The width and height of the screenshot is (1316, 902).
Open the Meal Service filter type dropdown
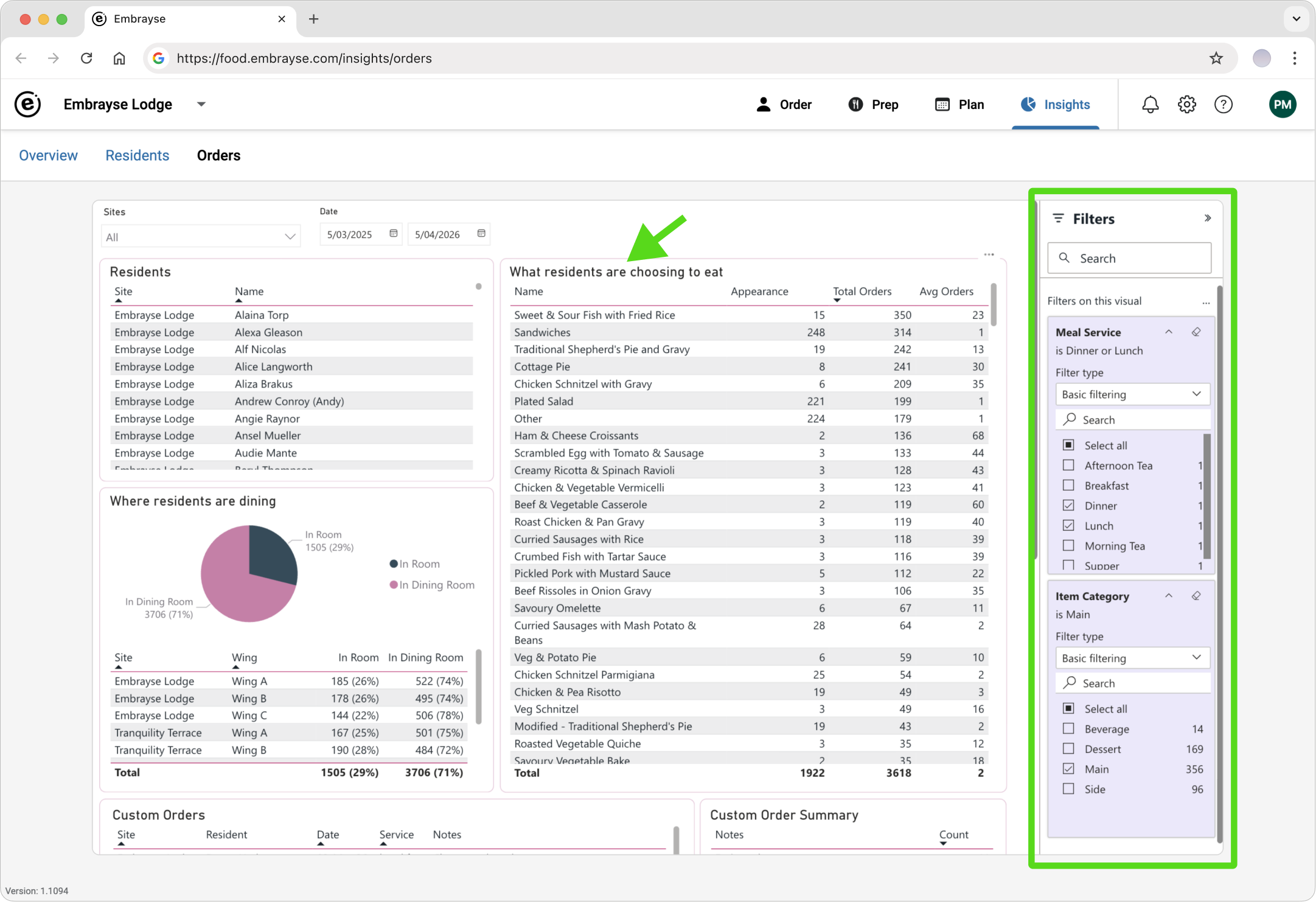tap(1132, 394)
